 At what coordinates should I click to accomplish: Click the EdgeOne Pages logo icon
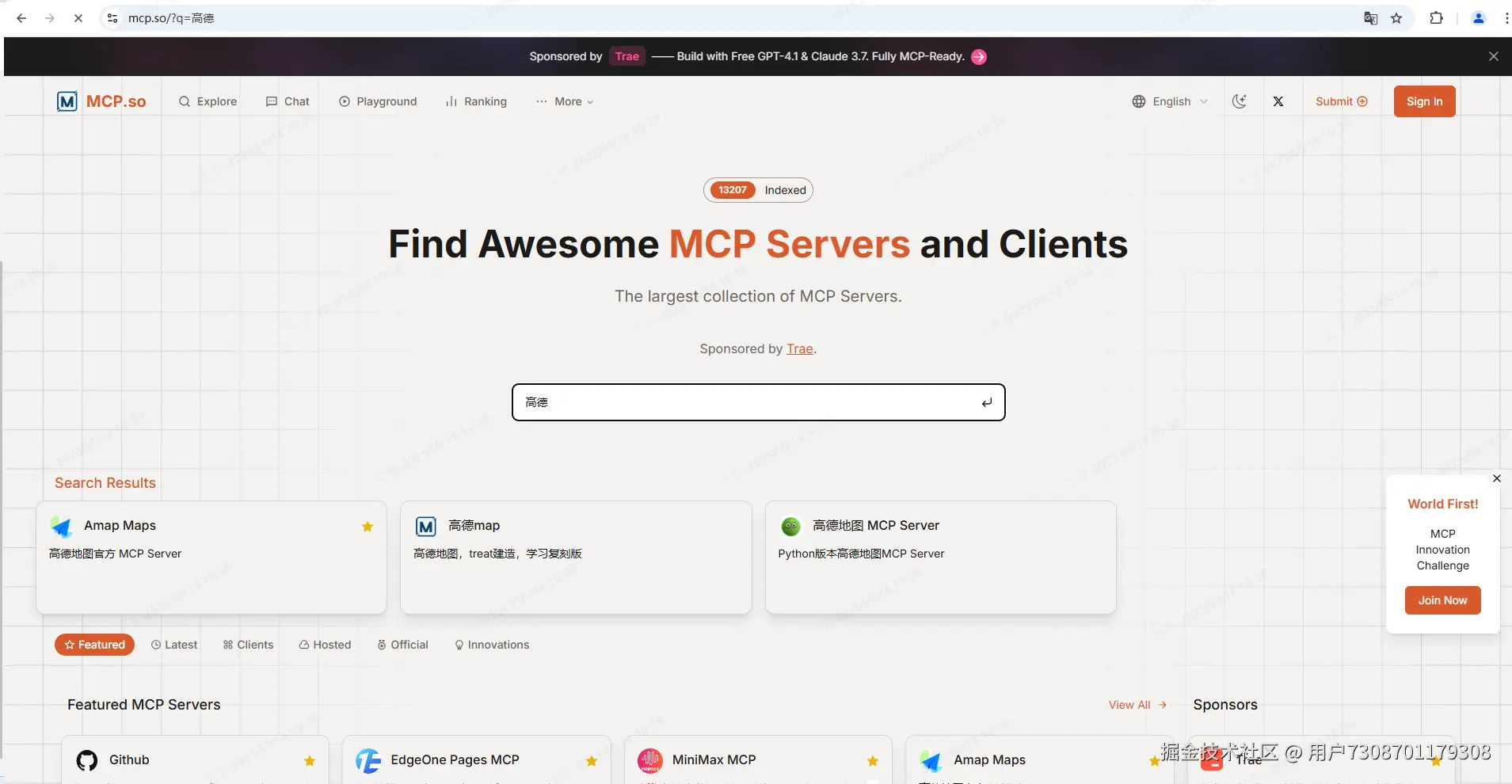(x=368, y=761)
